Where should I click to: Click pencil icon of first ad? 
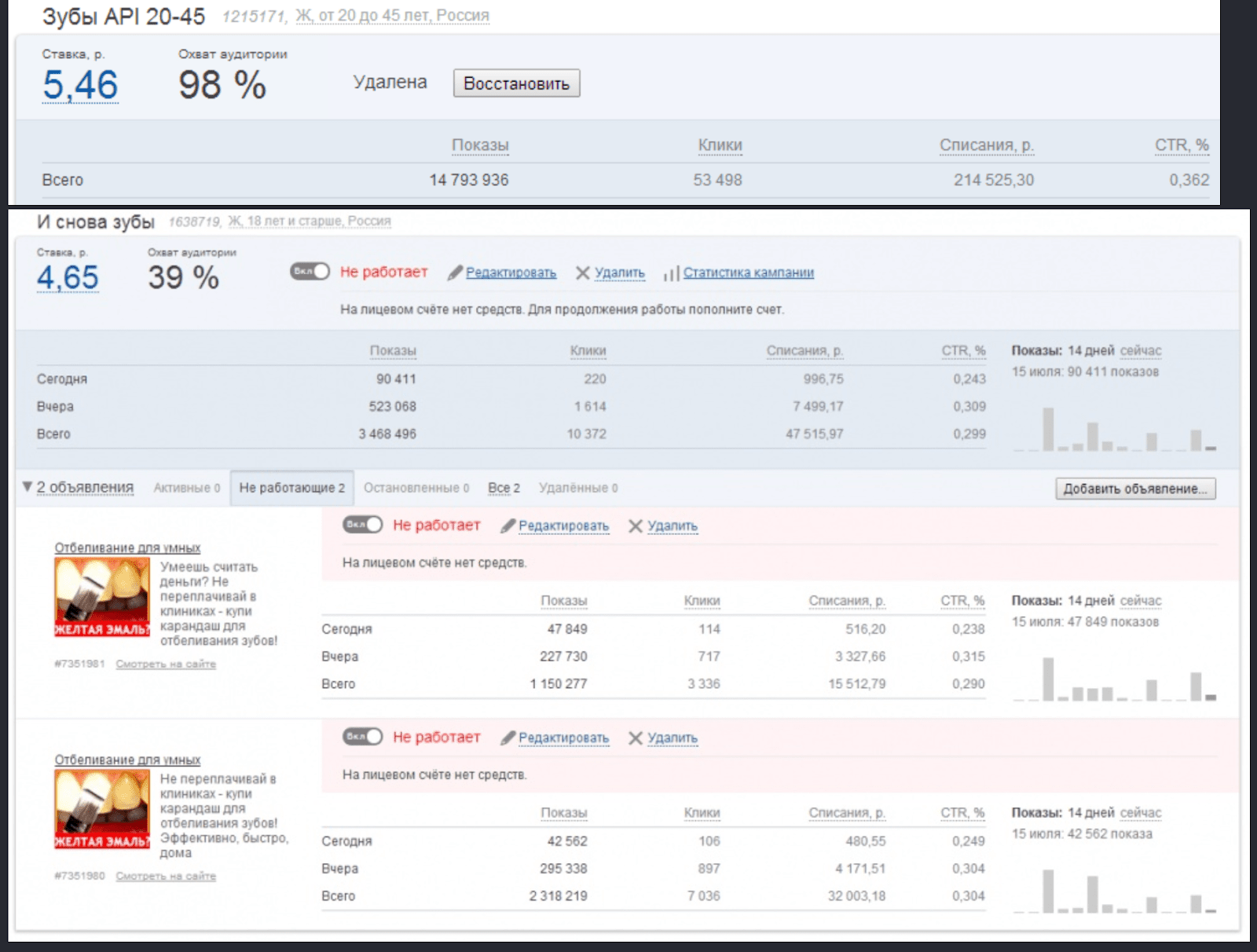click(508, 525)
